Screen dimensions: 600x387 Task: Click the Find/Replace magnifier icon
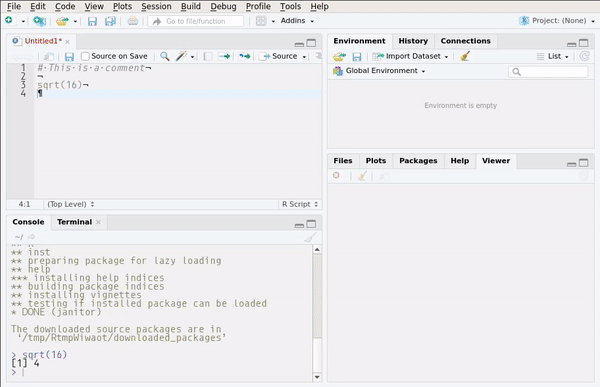[165, 56]
